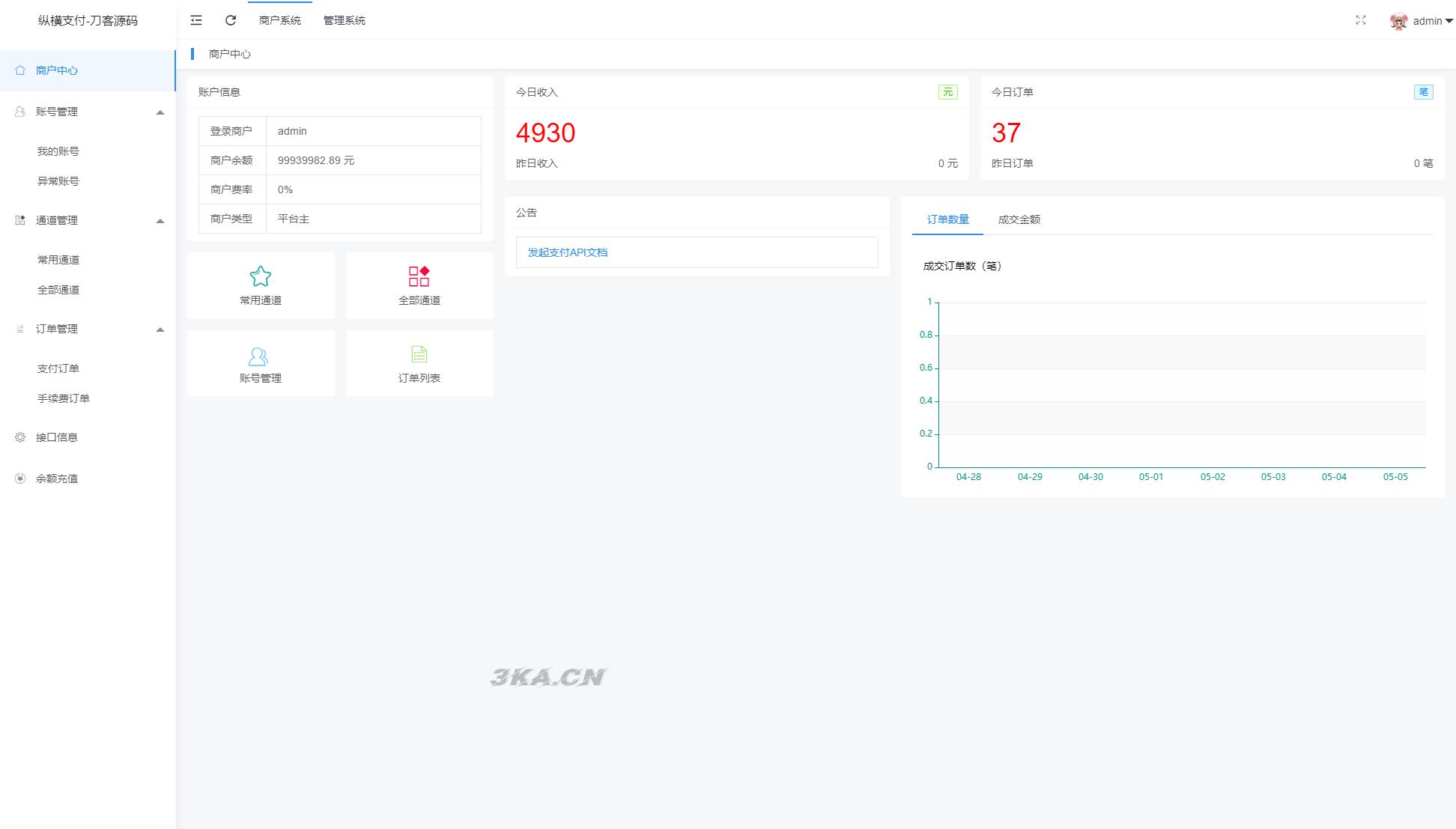Click the admin avatar image
The image size is (1456, 829).
pyautogui.click(x=1398, y=21)
